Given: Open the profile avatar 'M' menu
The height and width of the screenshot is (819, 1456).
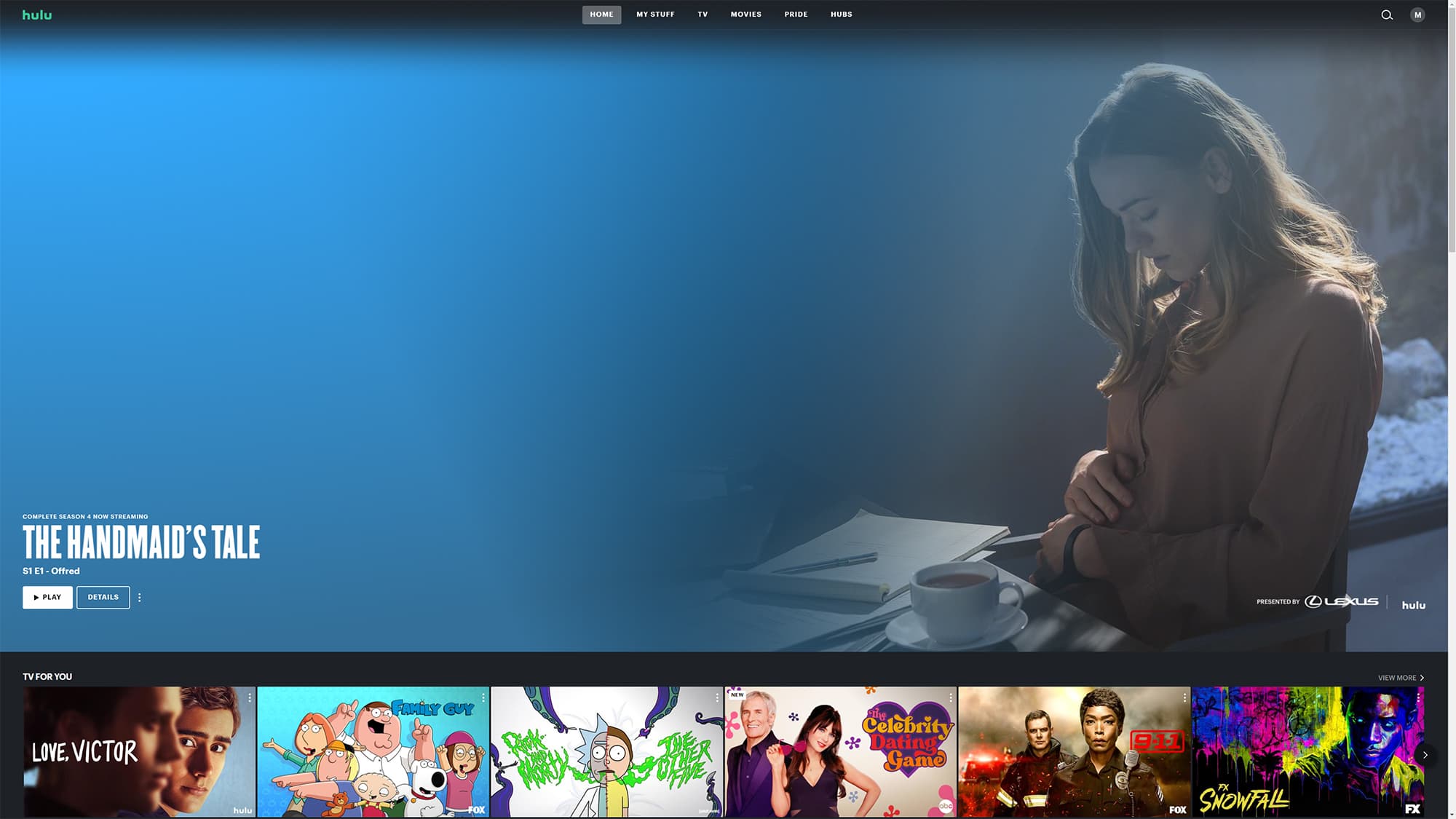Looking at the screenshot, I should tap(1417, 15).
